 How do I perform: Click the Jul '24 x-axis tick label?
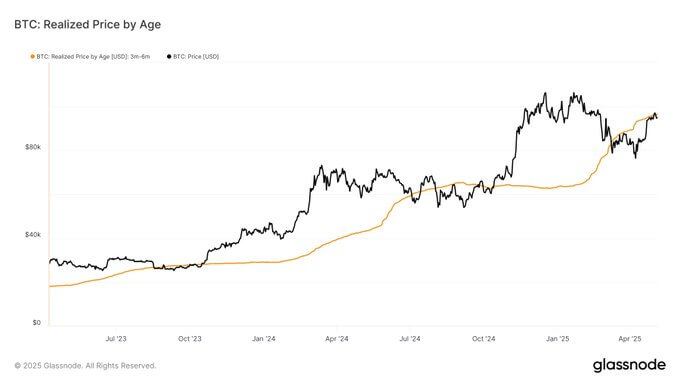pyautogui.click(x=410, y=338)
